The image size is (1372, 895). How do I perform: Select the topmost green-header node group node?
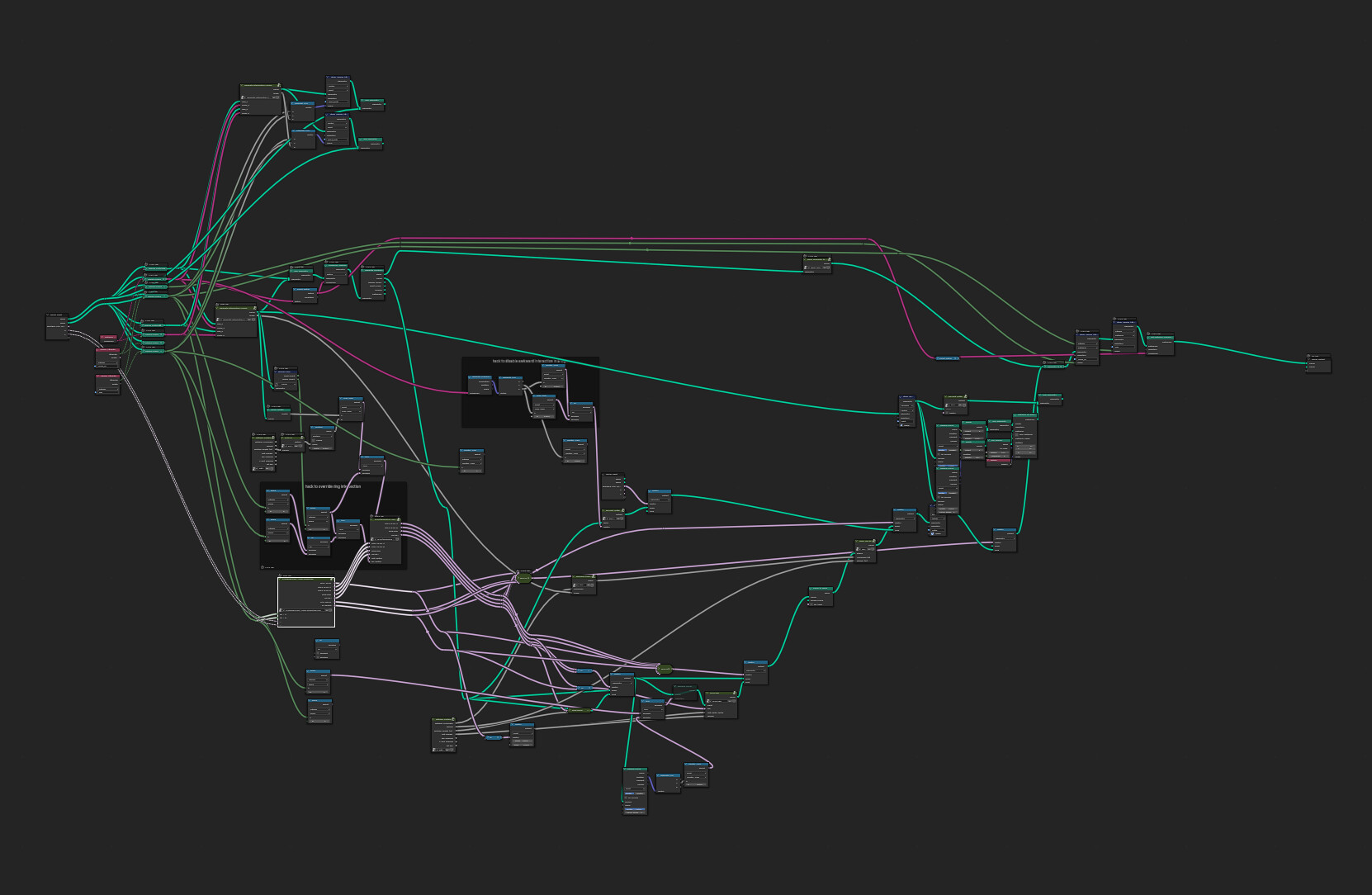tap(261, 100)
